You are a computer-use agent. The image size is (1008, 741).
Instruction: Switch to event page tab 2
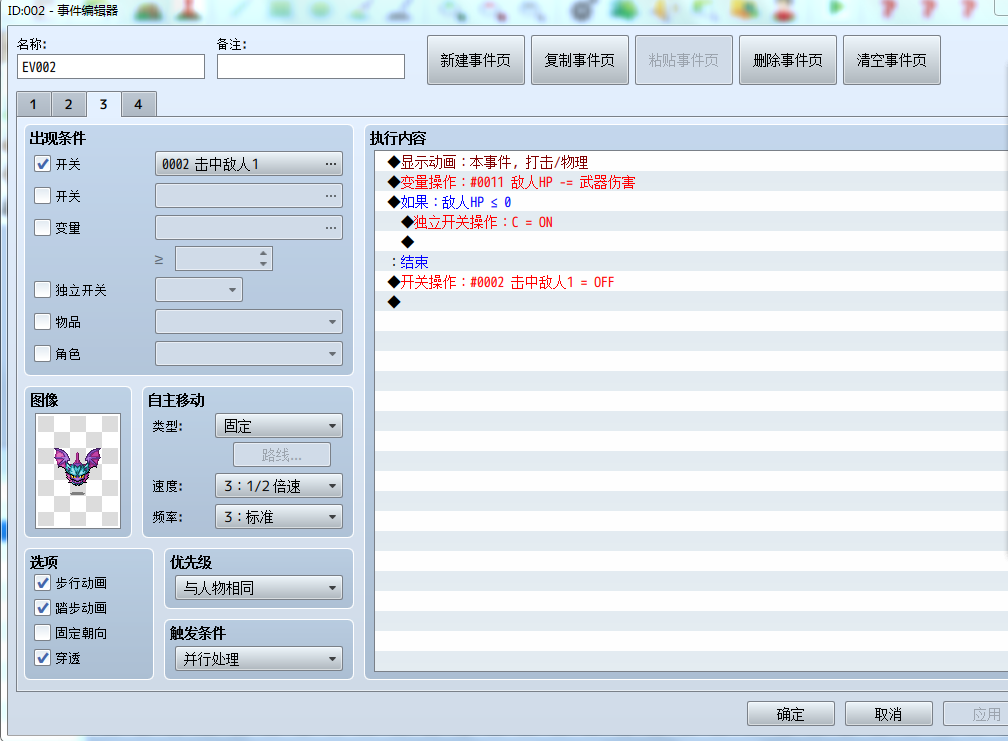[x=68, y=104]
